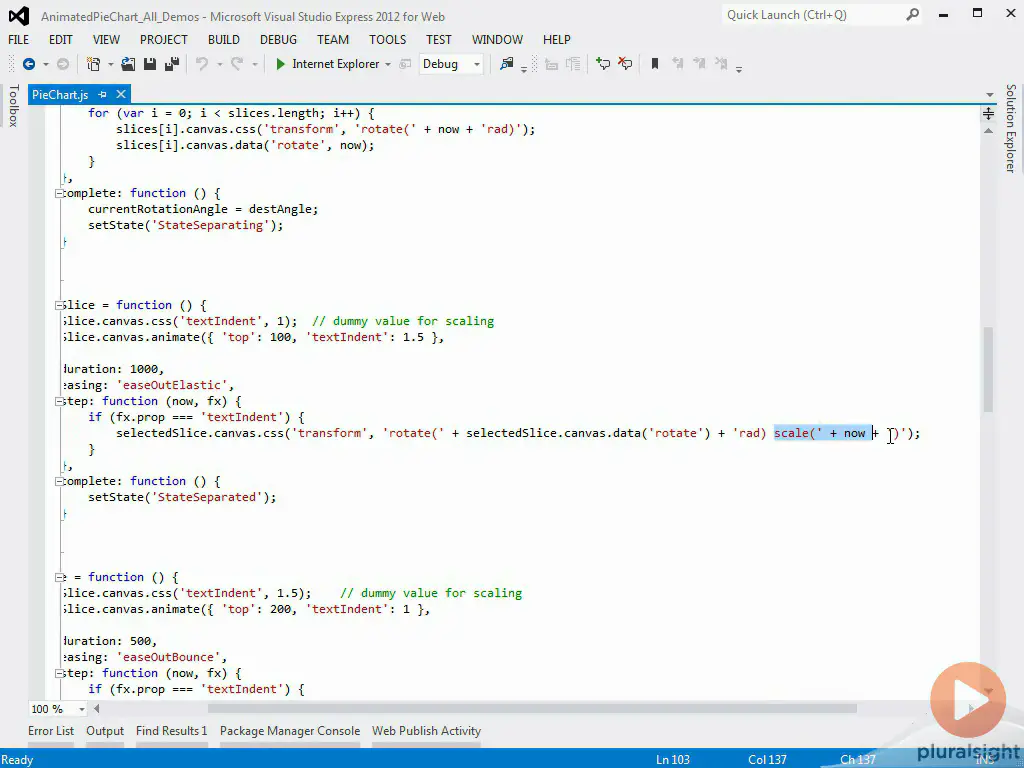Click the Decrease Indent toolbar icon
This screenshot has width=1024, height=768.
(x=551, y=64)
